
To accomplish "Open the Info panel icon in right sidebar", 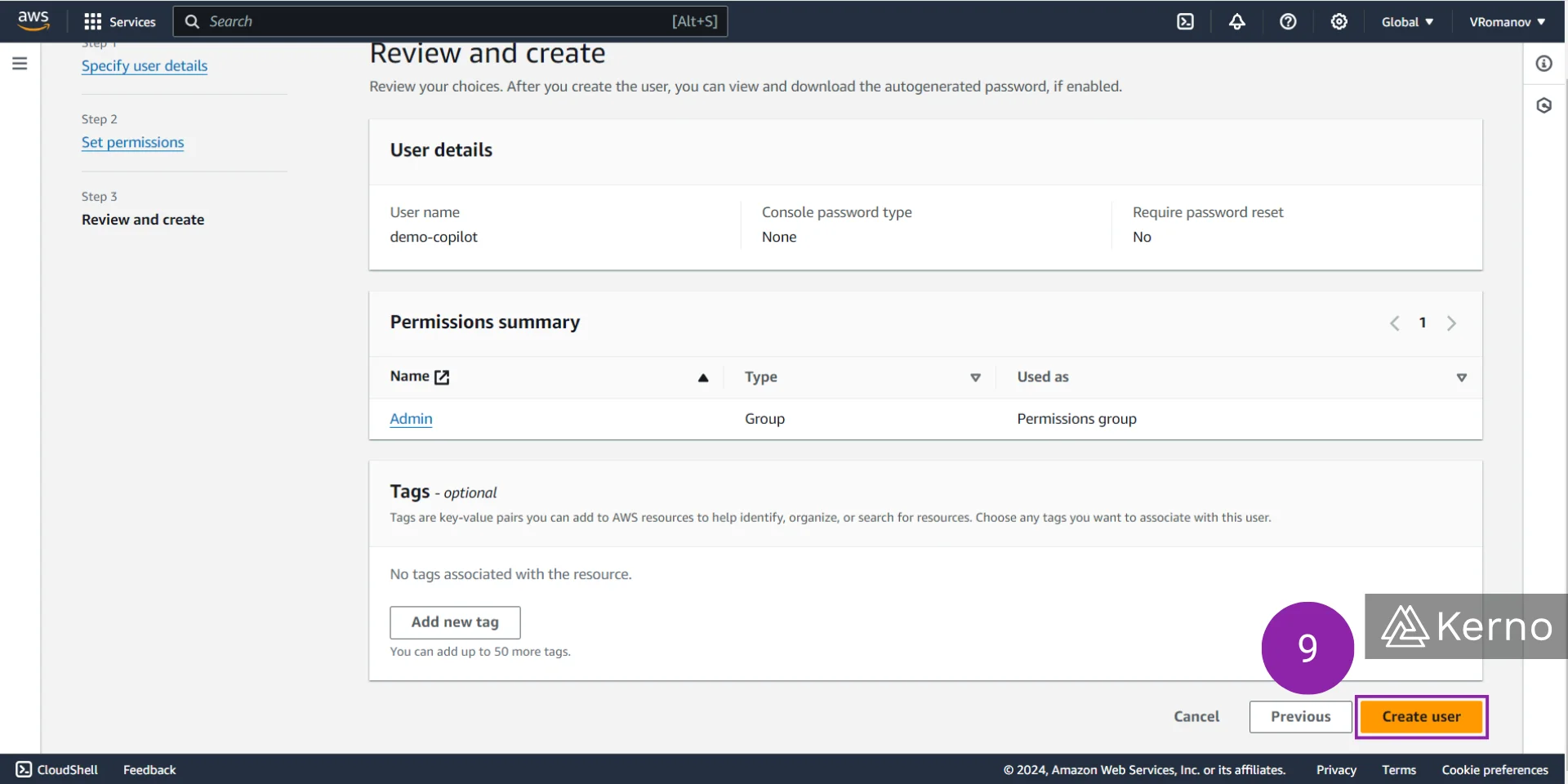I will tap(1543, 63).
